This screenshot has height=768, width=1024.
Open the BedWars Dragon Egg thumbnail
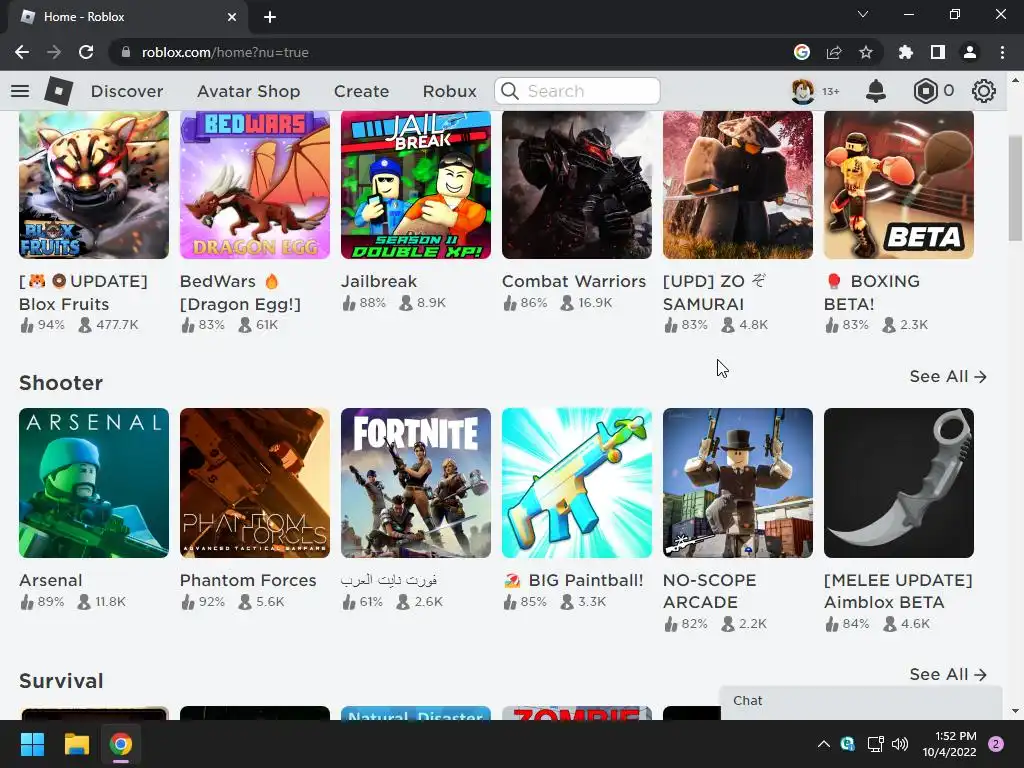point(255,185)
